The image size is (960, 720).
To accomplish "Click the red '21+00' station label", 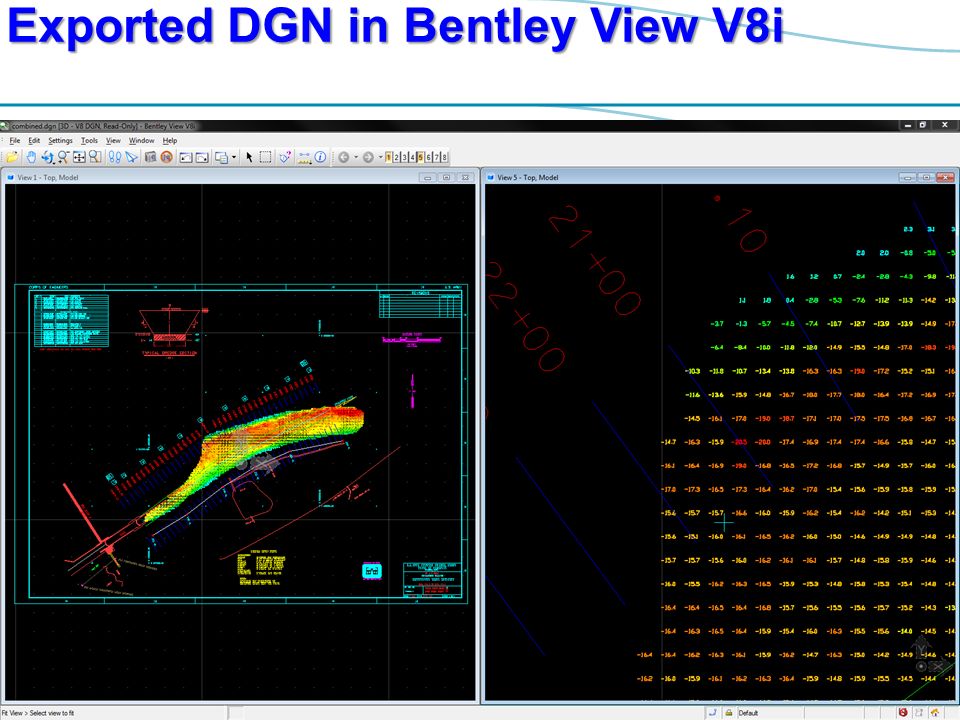I will [594, 260].
